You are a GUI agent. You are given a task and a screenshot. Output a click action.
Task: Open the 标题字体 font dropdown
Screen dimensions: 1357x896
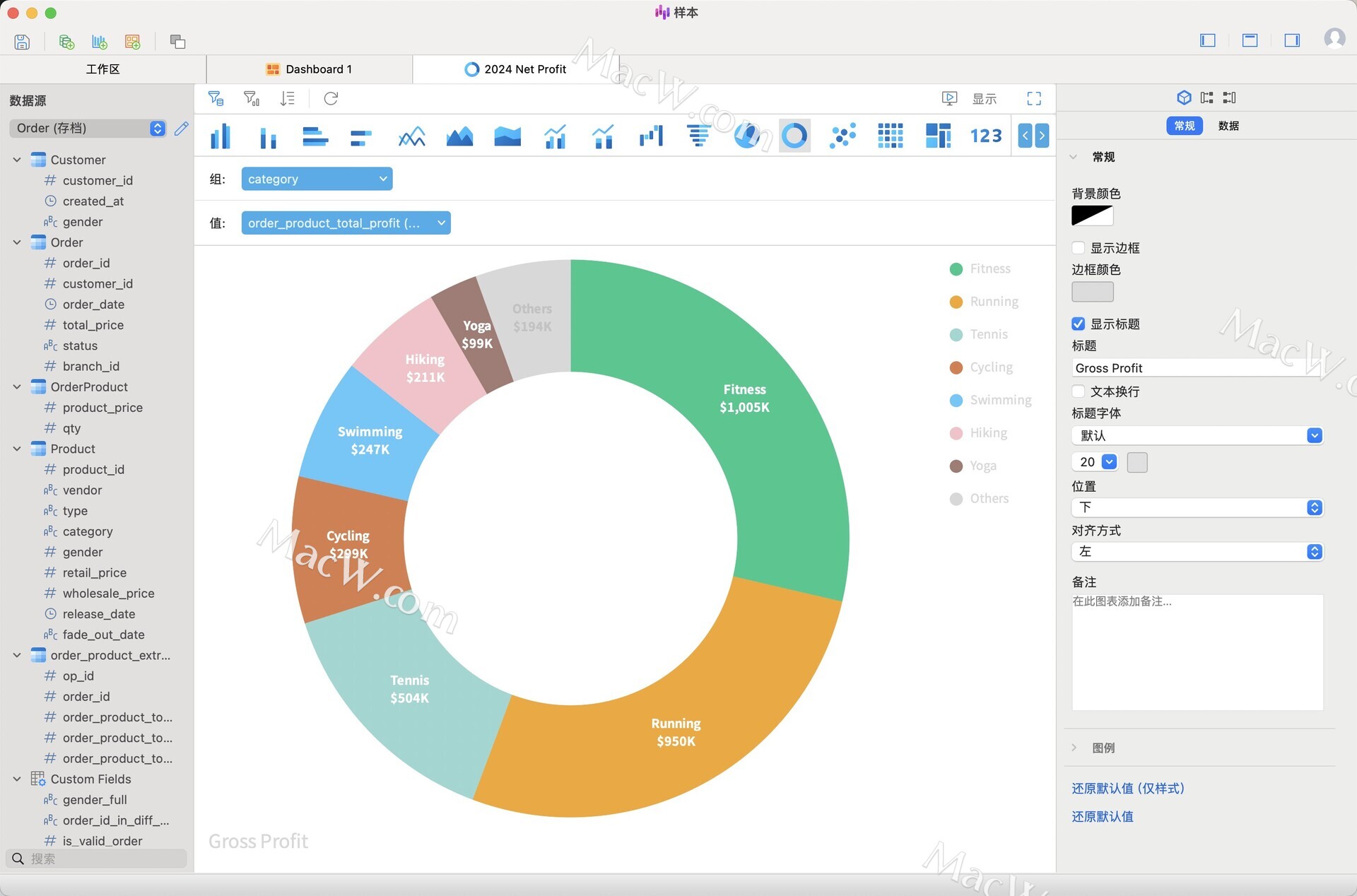(1197, 435)
